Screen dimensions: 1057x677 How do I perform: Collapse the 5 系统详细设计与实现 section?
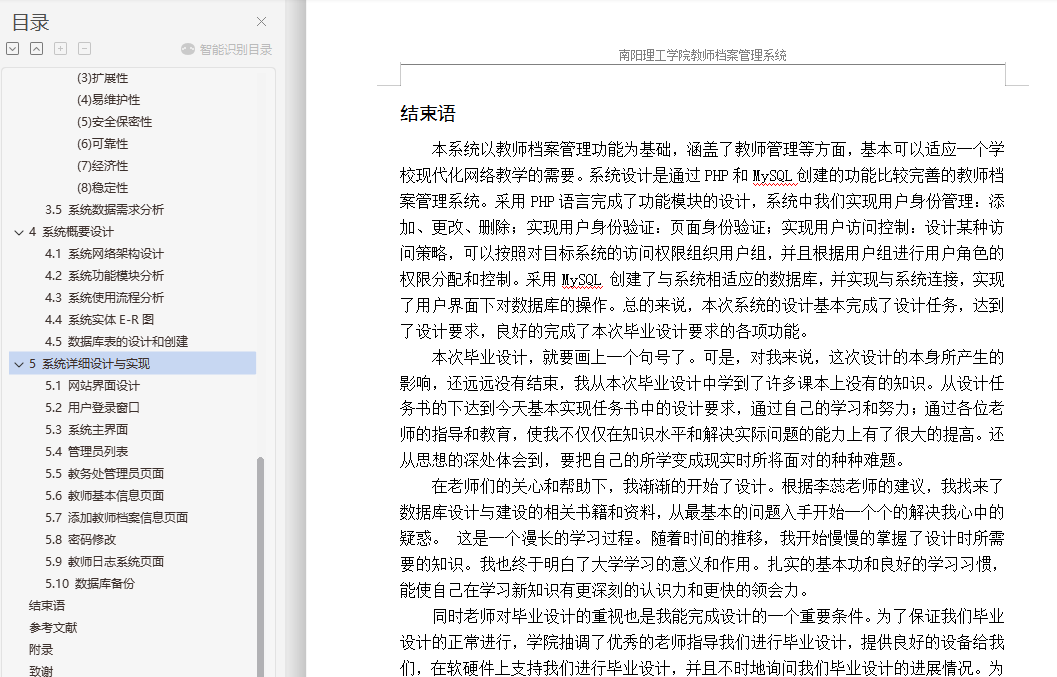click(x=19, y=364)
